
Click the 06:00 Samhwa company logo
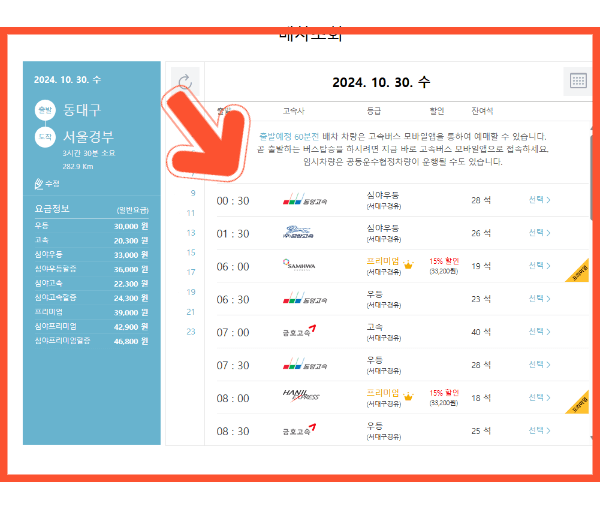[299, 265]
